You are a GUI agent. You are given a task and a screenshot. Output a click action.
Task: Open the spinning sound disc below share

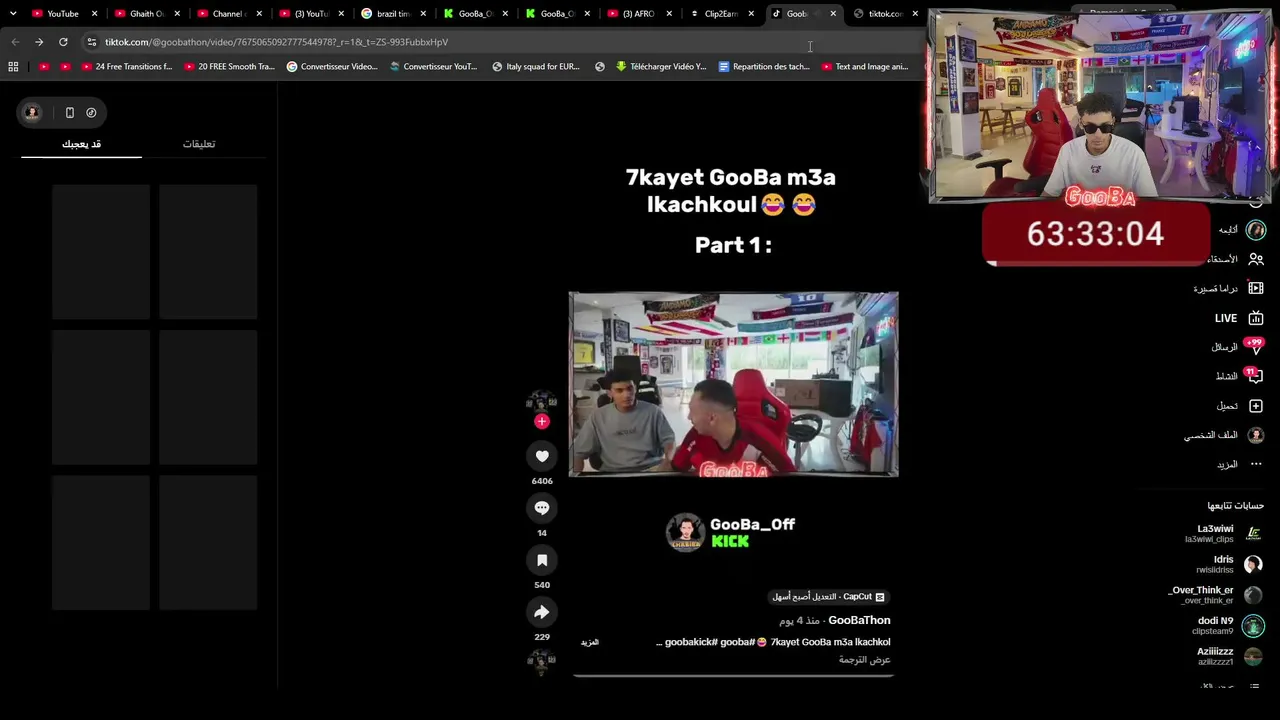click(542, 661)
